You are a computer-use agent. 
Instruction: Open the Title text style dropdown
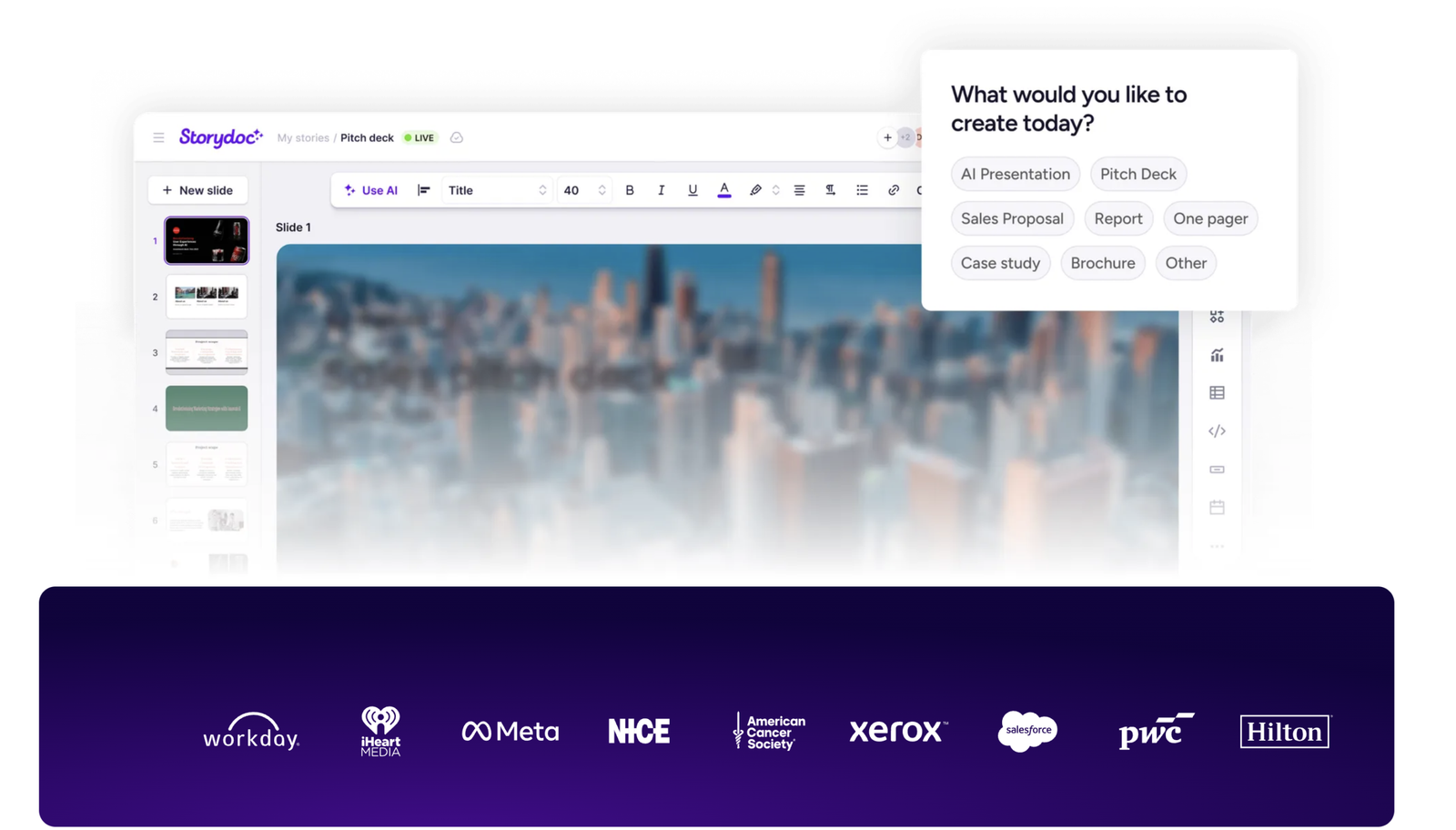[x=497, y=190]
